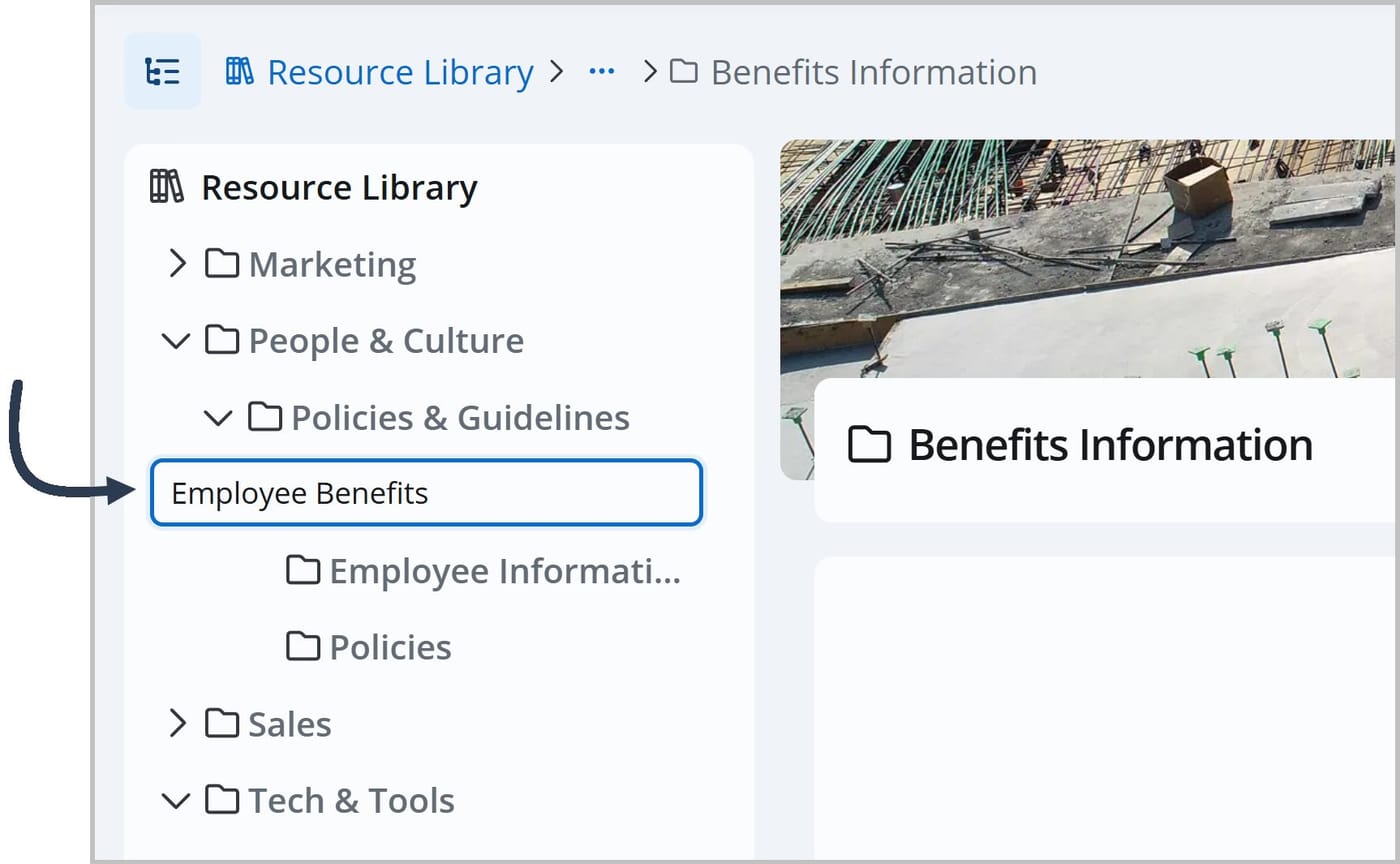
Task: Click Tech & Tools folder icon
Action: tap(222, 801)
